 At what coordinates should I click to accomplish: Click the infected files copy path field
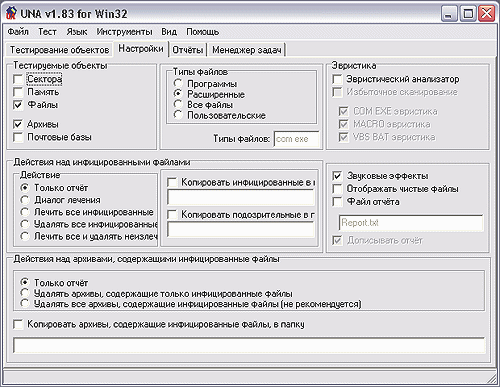click(x=241, y=197)
